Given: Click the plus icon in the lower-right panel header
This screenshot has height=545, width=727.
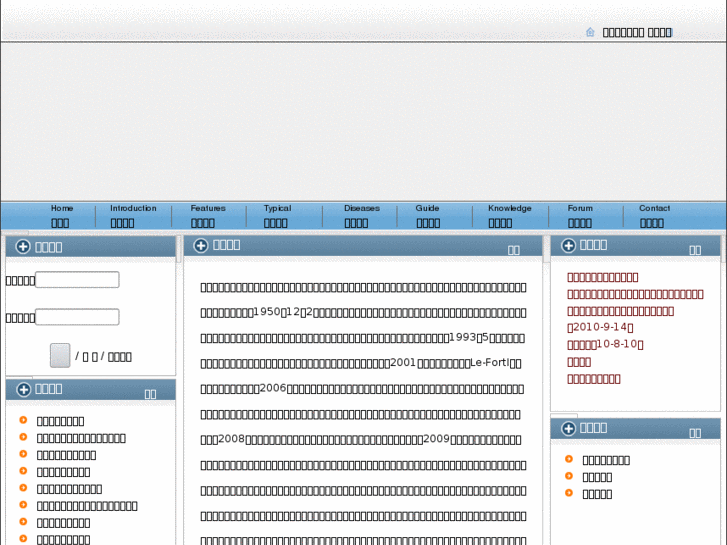Looking at the screenshot, I should click(568, 428).
